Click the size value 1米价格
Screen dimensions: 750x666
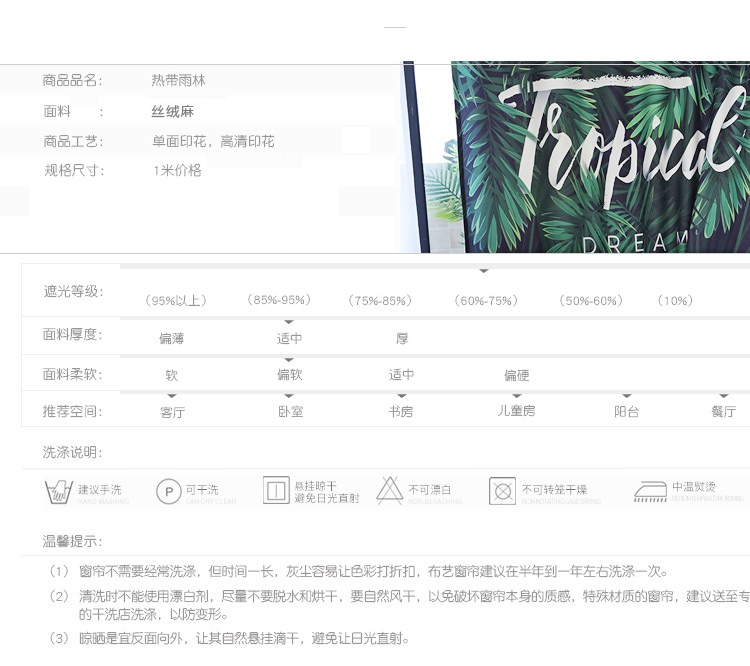pos(177,170)
